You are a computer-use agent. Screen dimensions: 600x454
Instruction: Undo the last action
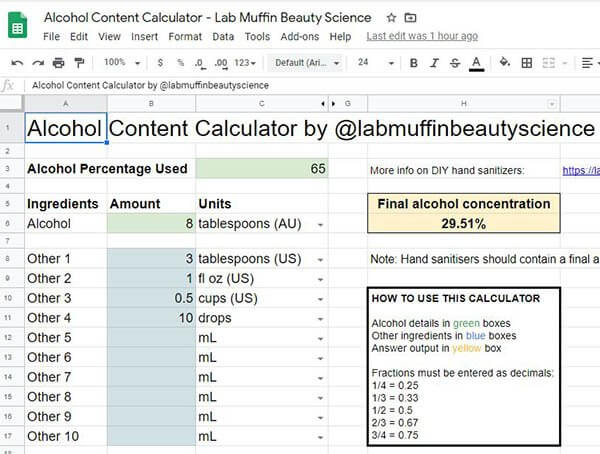pyautogui.click(x=17, y=63)
